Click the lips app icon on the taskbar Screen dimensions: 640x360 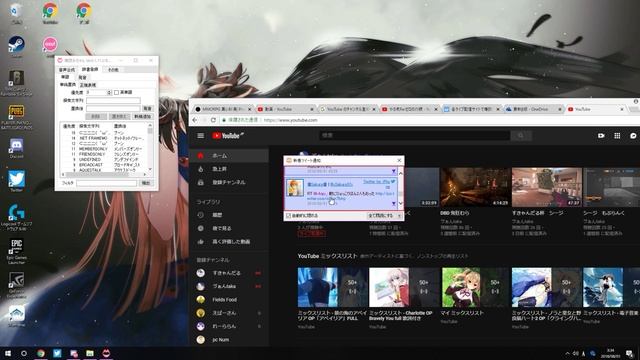coord(106,353)
